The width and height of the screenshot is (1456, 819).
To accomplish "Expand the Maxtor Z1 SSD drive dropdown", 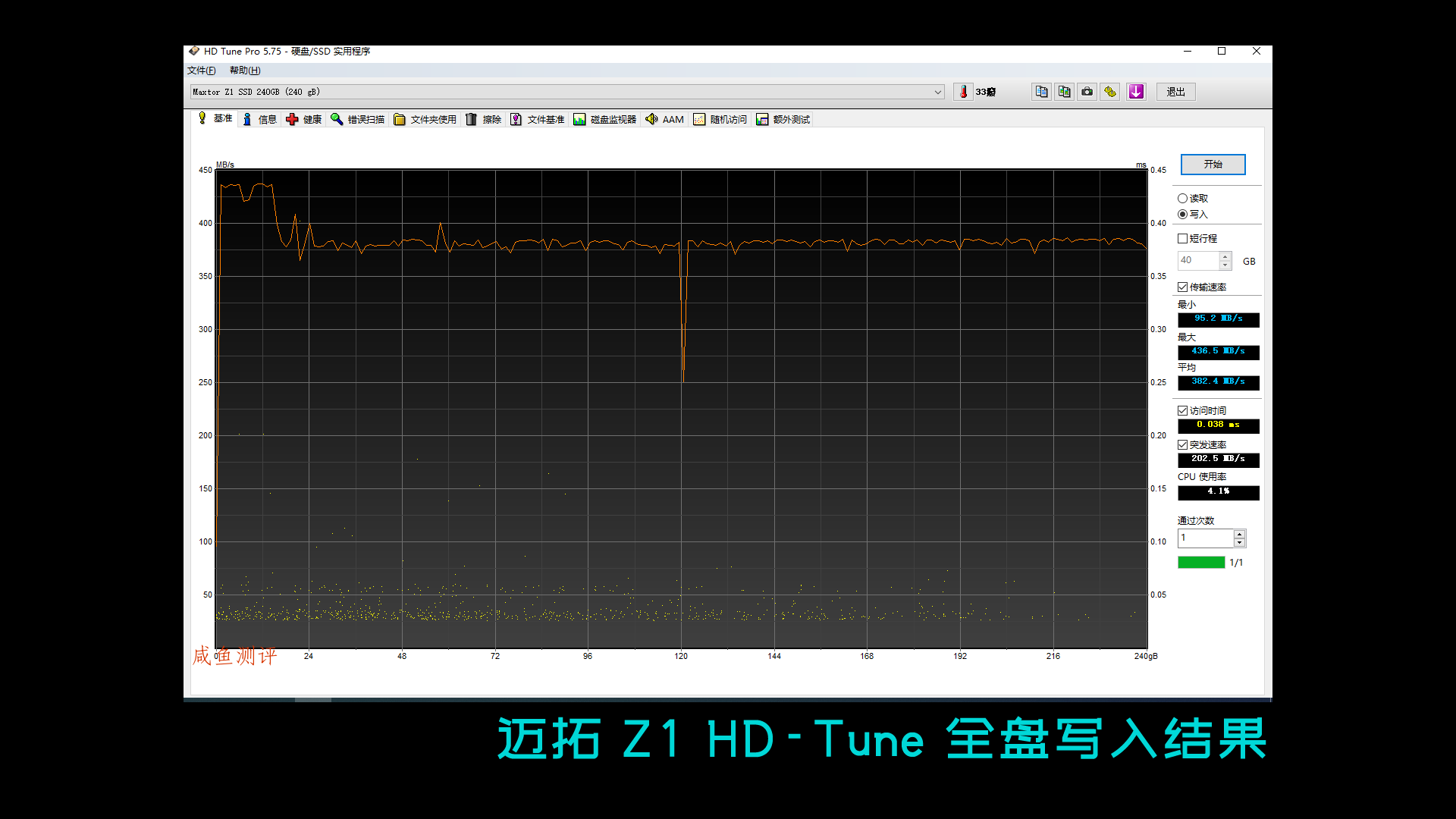I will pyautogui.click(x=937, y=92).
